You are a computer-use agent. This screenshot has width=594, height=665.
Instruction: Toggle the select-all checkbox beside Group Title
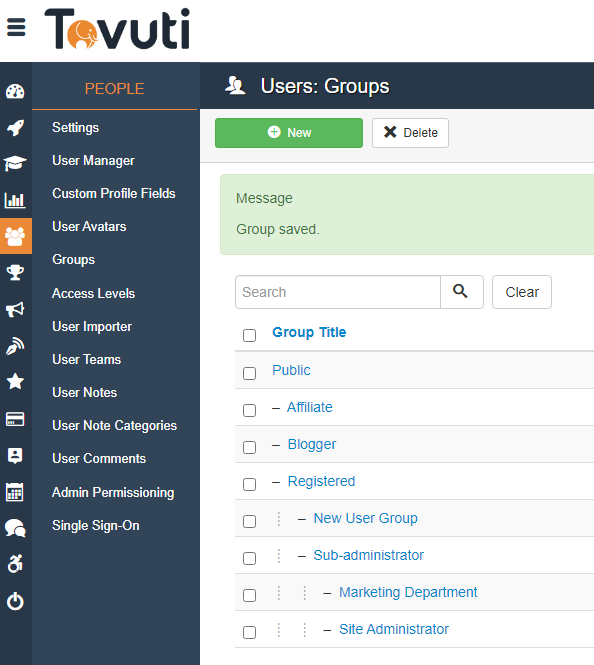[x=249, y=335]
